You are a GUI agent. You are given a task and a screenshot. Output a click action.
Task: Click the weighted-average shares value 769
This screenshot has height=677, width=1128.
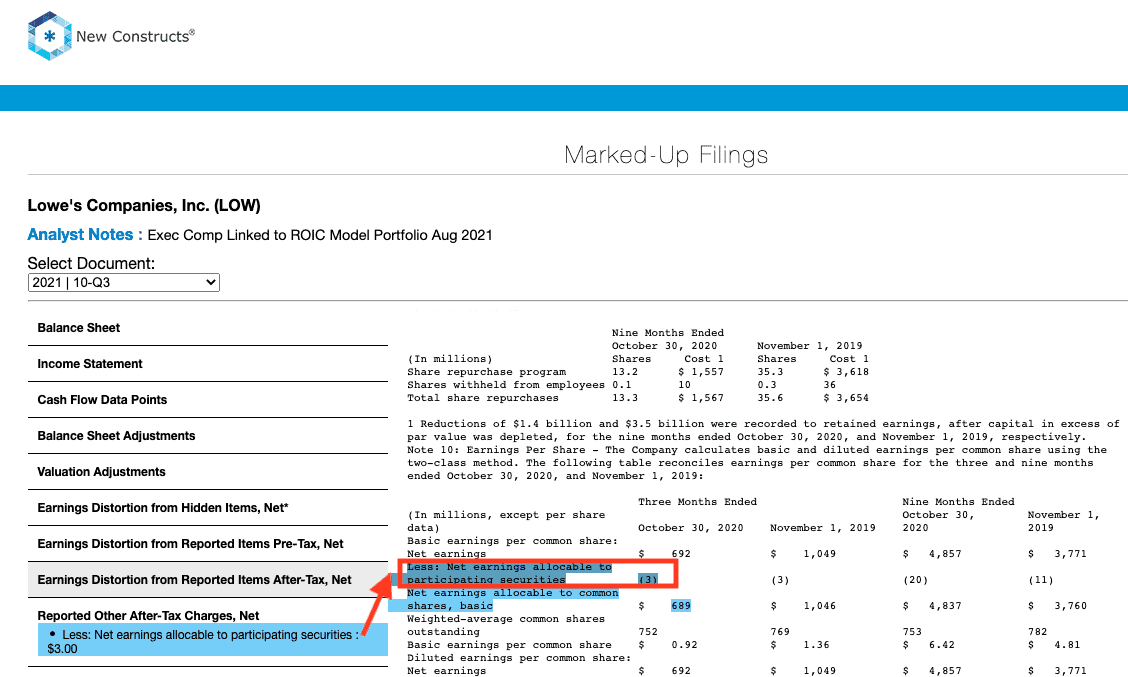(x=780, y=632)
